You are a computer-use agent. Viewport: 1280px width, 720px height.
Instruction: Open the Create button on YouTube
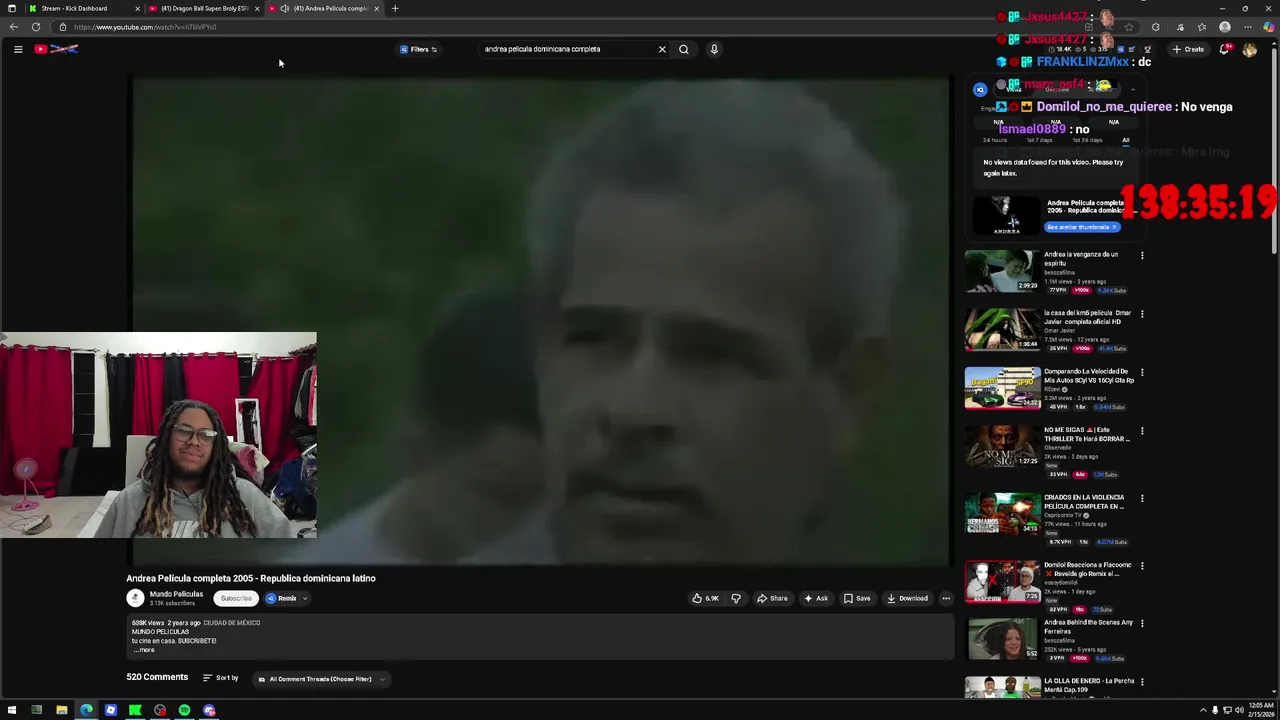pyautogui.click(x=1188, y=49)
